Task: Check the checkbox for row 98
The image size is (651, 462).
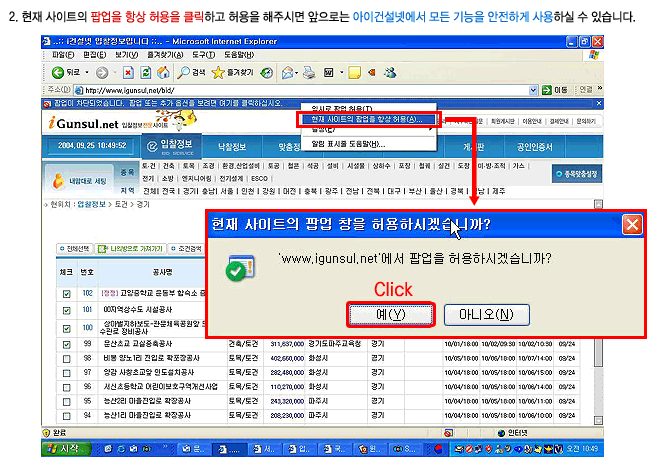Action: click(x=66, y=359)
